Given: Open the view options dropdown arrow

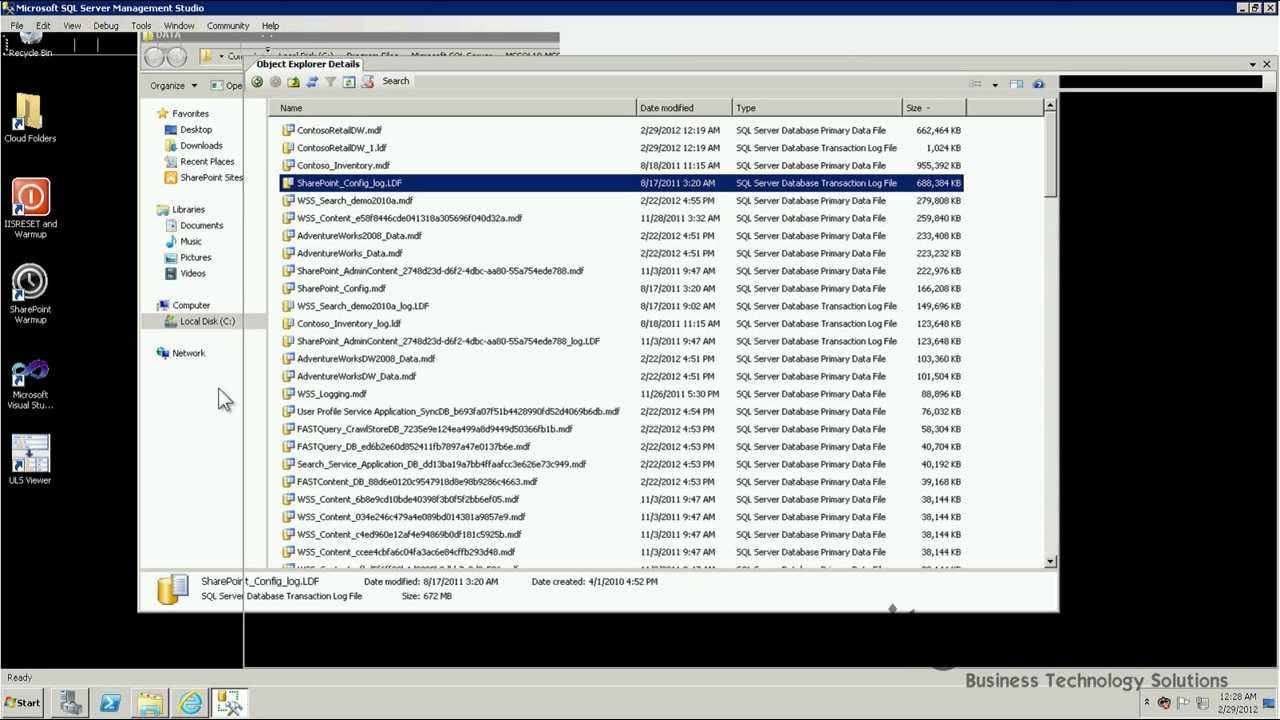Looking at the screenshot, I should pos(994,85).
